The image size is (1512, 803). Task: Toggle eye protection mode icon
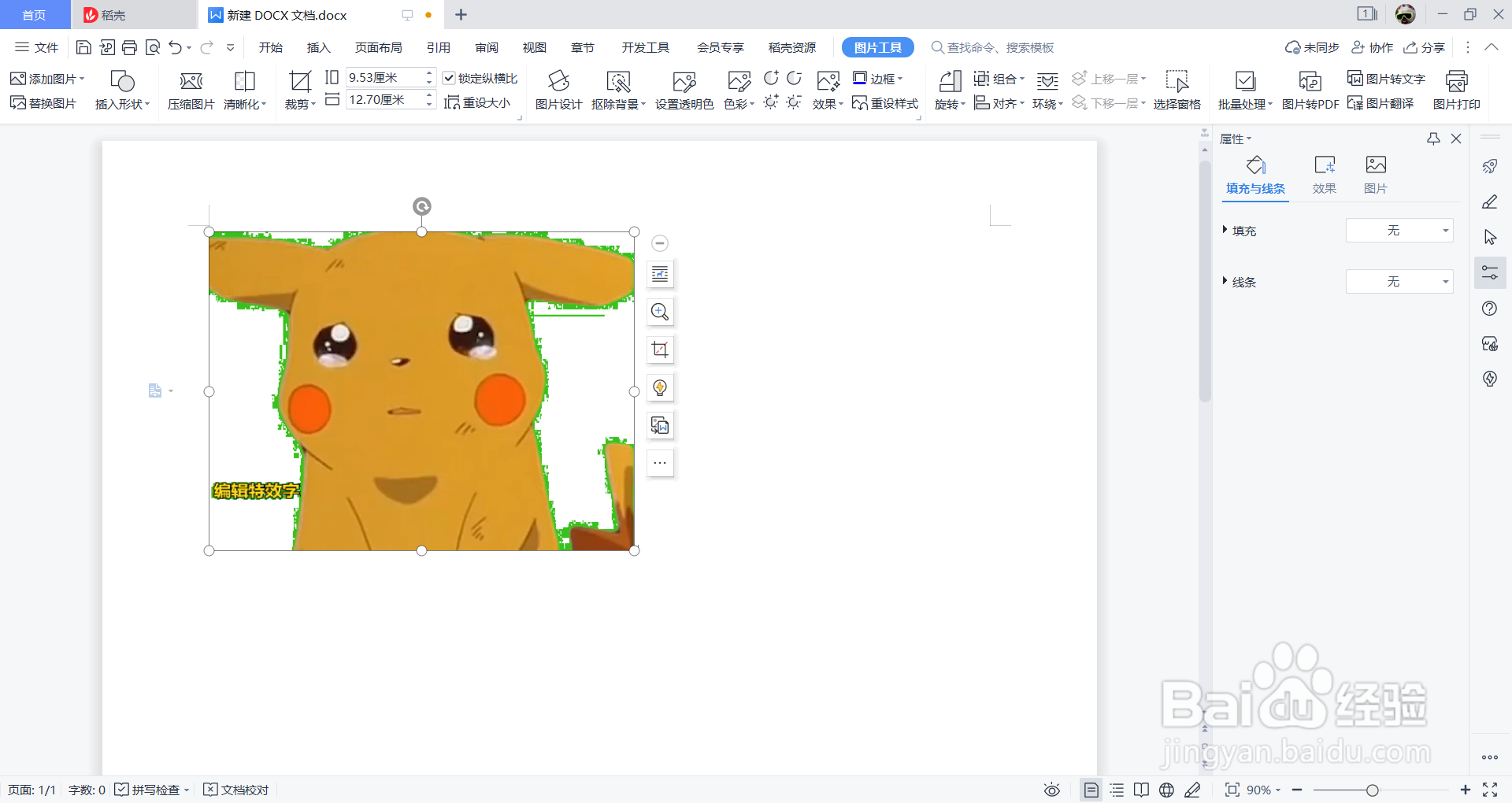coord(1052,790)
